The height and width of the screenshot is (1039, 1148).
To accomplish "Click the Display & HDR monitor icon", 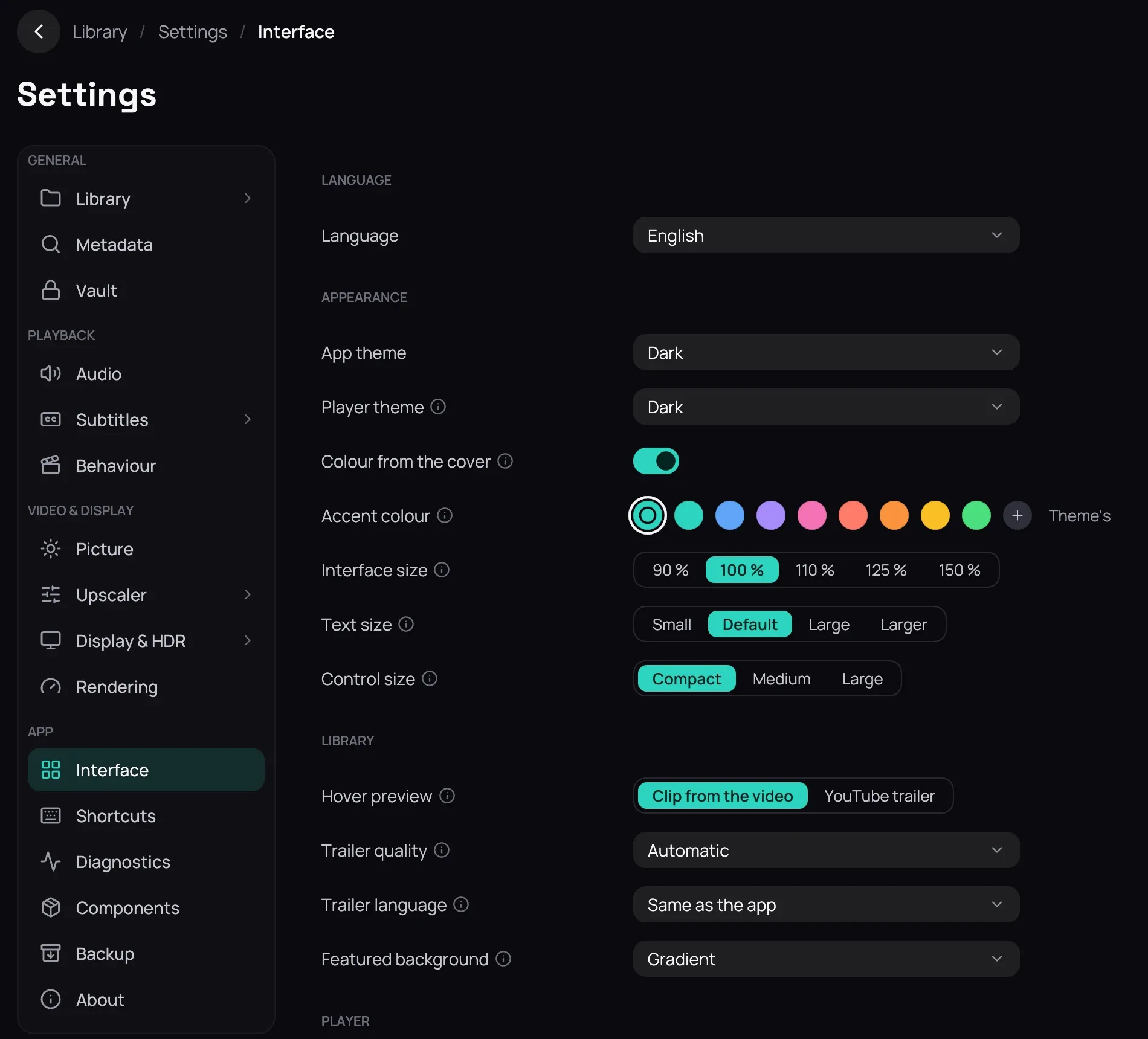I will point(51,640).
